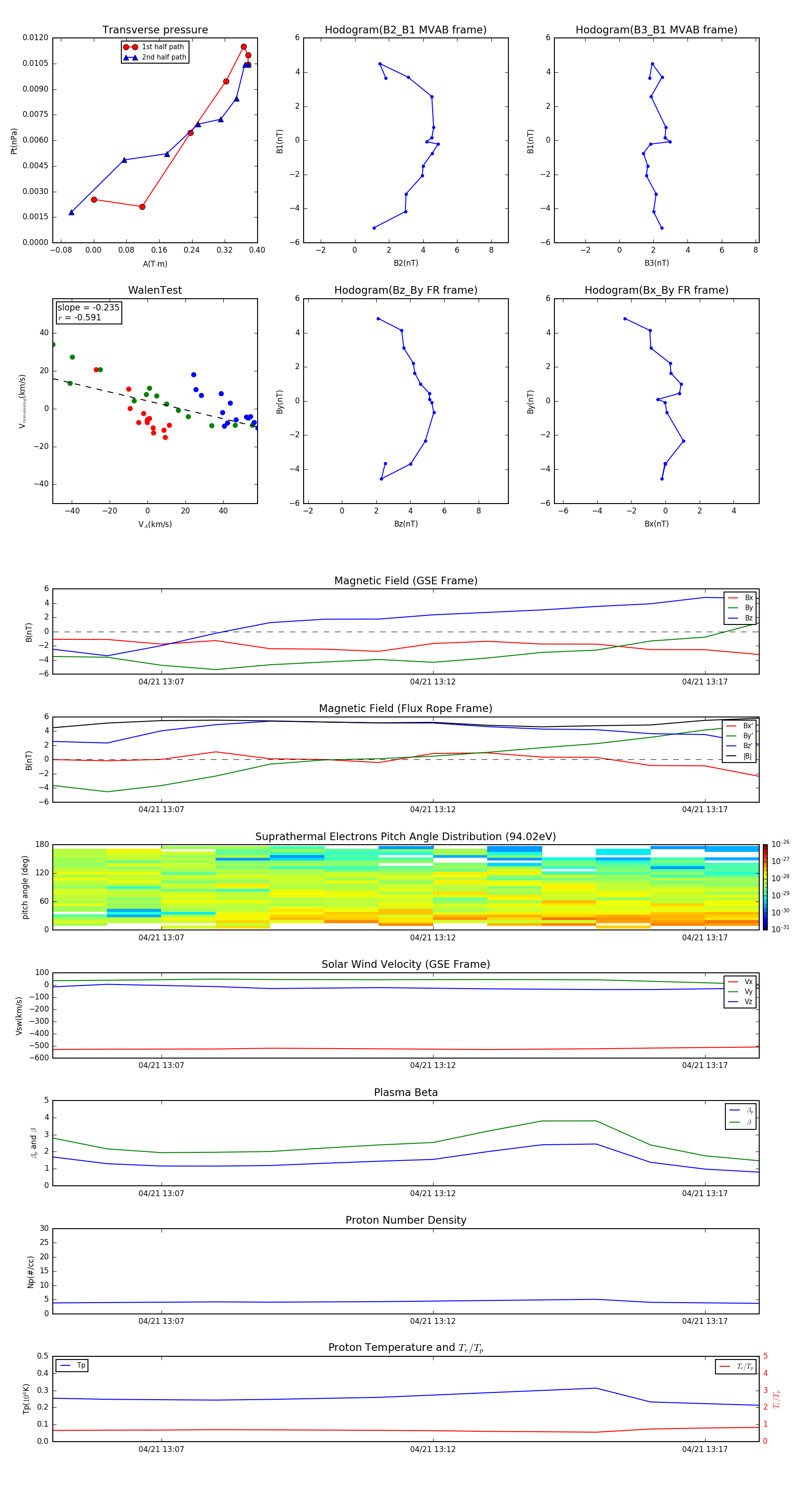Select "|B|" in Flux Rope legend
Viewport: 812px width, 1489px height.
(x=740, y=756)
